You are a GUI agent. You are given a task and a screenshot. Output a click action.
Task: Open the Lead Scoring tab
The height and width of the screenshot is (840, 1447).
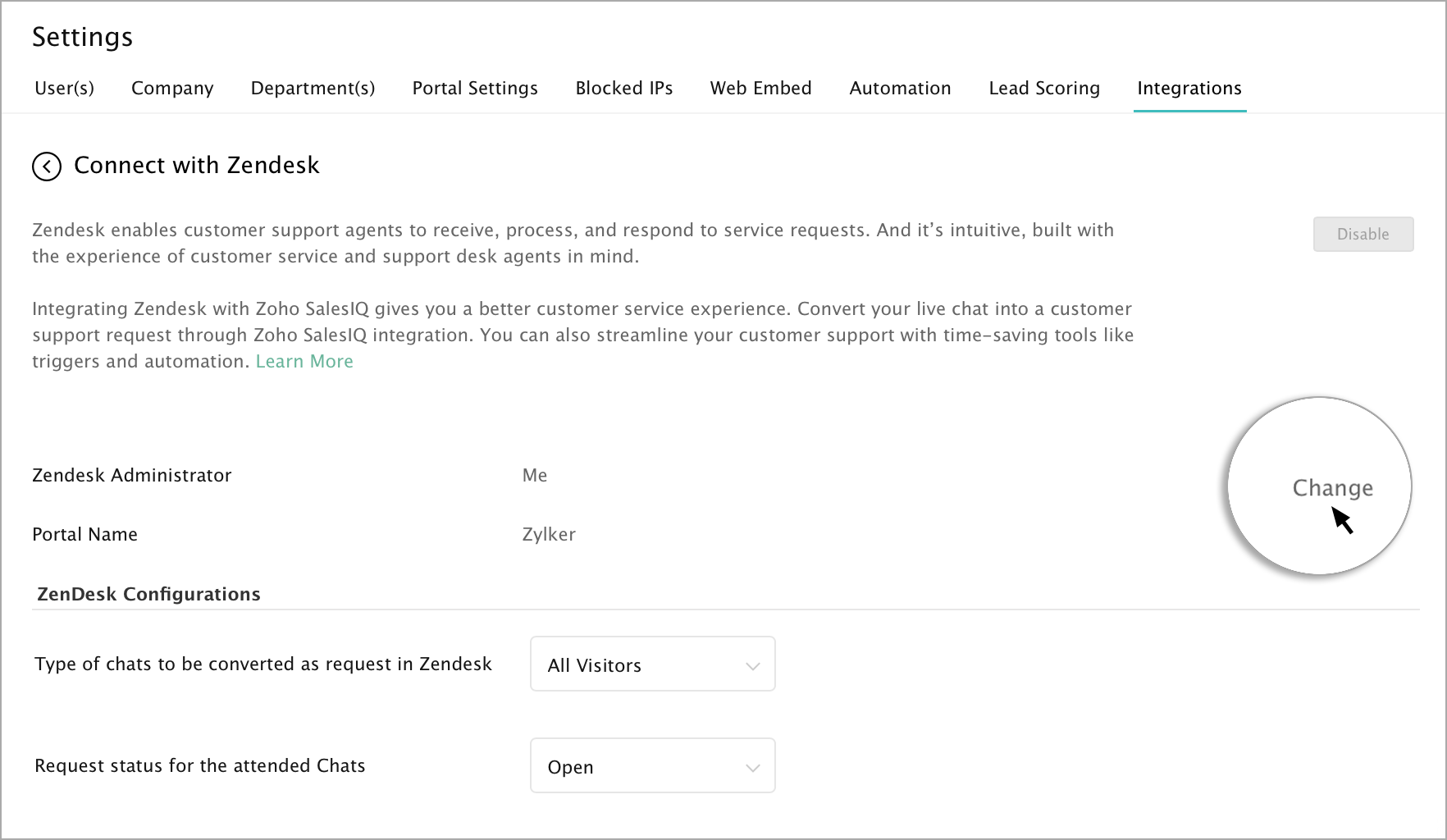pyautogui.click(x=1044, y=89)
